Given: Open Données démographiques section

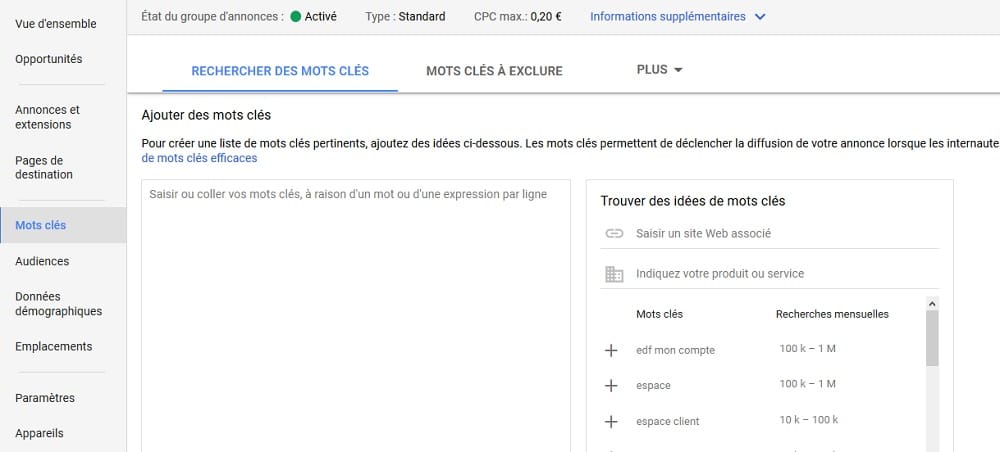Looking at the screenshot, I should pos(59,304).
